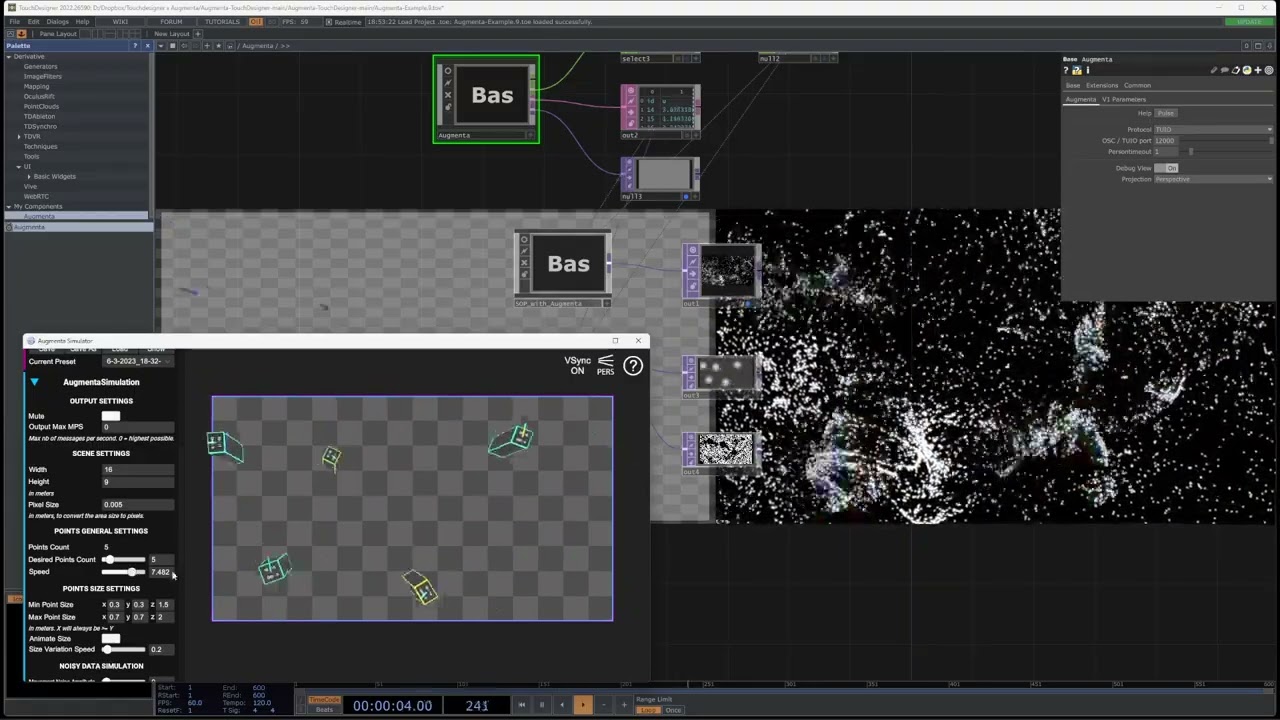This screenshot has width=1280, height=720.
Task: Open the Augmenta Simulator help icon
Action: click(633, 366)
